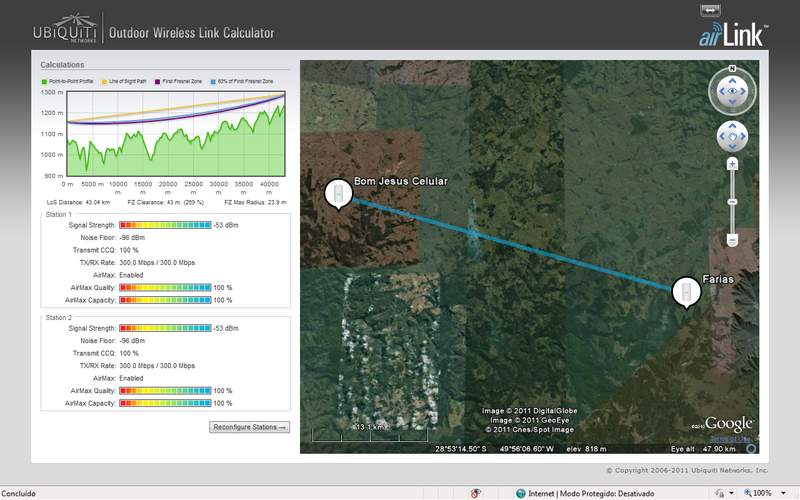This screenshot has height=500, width=800.
Task: Pan map left with move joystick arrow
Action: (x=721, y=137)
